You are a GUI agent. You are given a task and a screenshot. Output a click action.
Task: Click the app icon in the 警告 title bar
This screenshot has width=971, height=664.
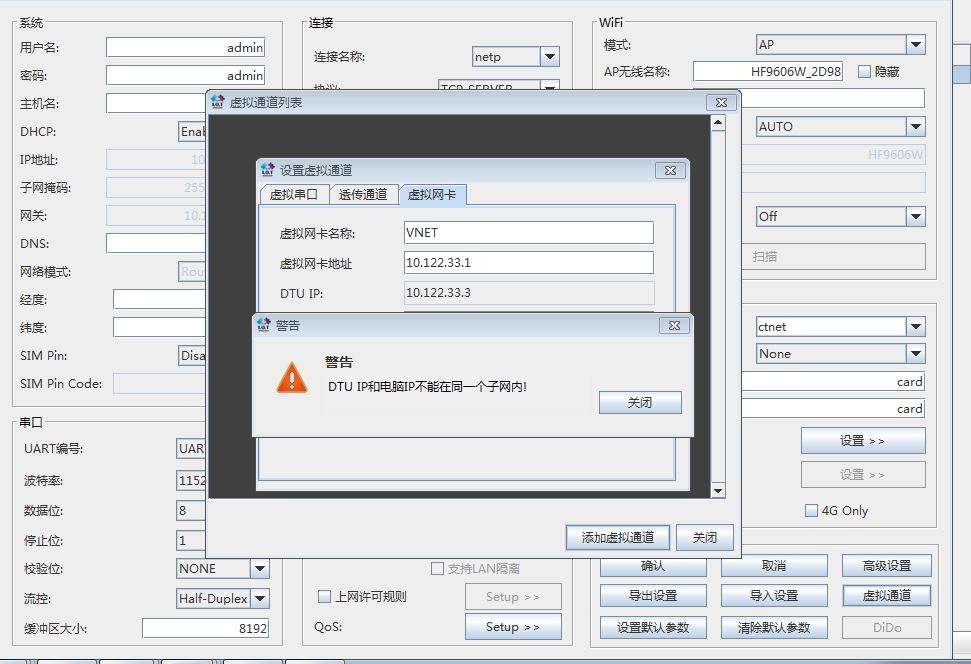264,325
